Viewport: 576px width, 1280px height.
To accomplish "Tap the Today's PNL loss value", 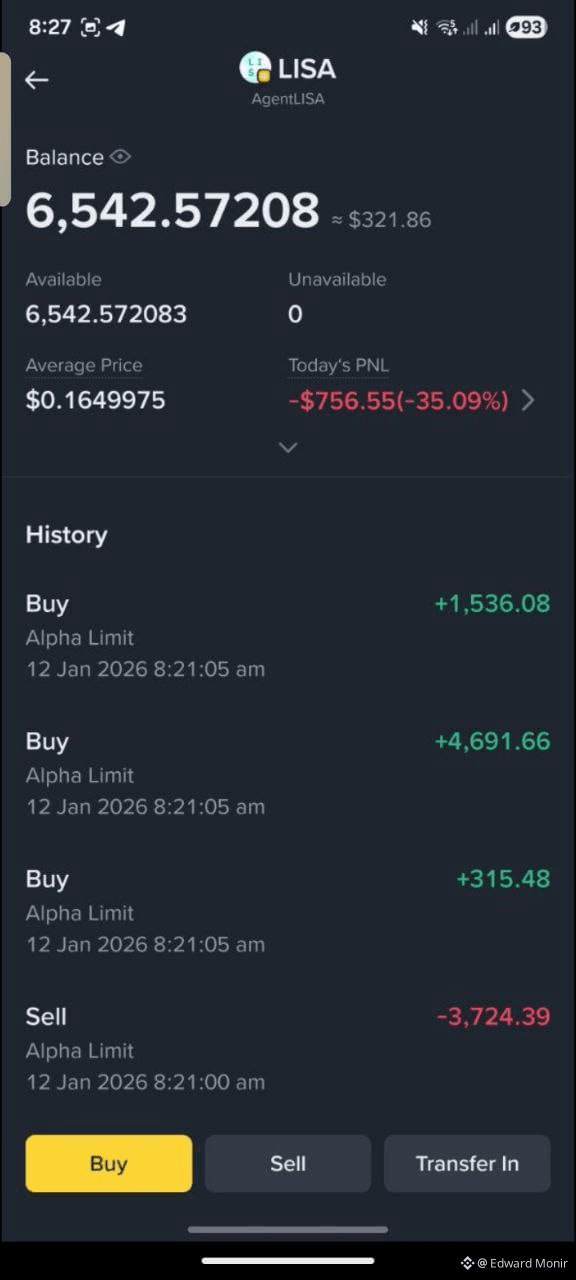I will tap(398, 401).
